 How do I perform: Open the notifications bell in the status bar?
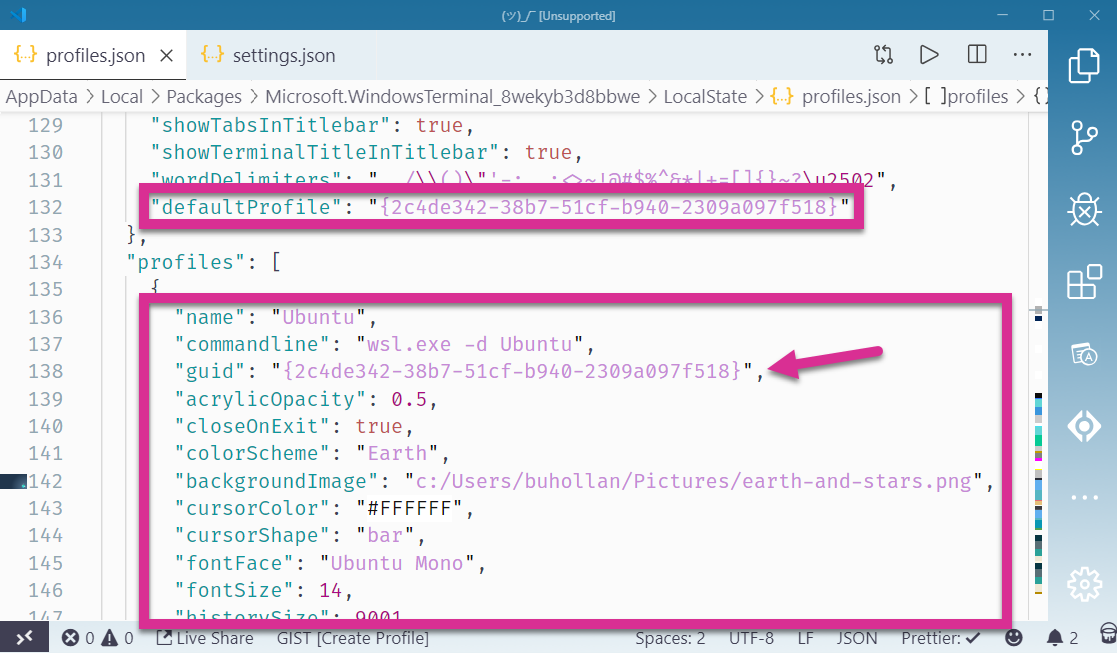tap(1062, 638)
